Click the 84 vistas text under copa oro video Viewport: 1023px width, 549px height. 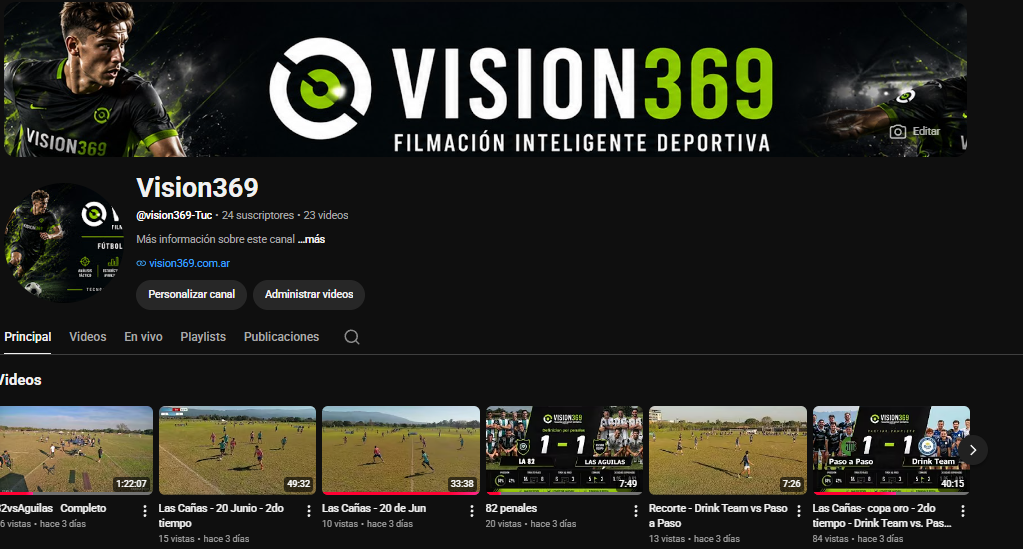coord(831,539)
